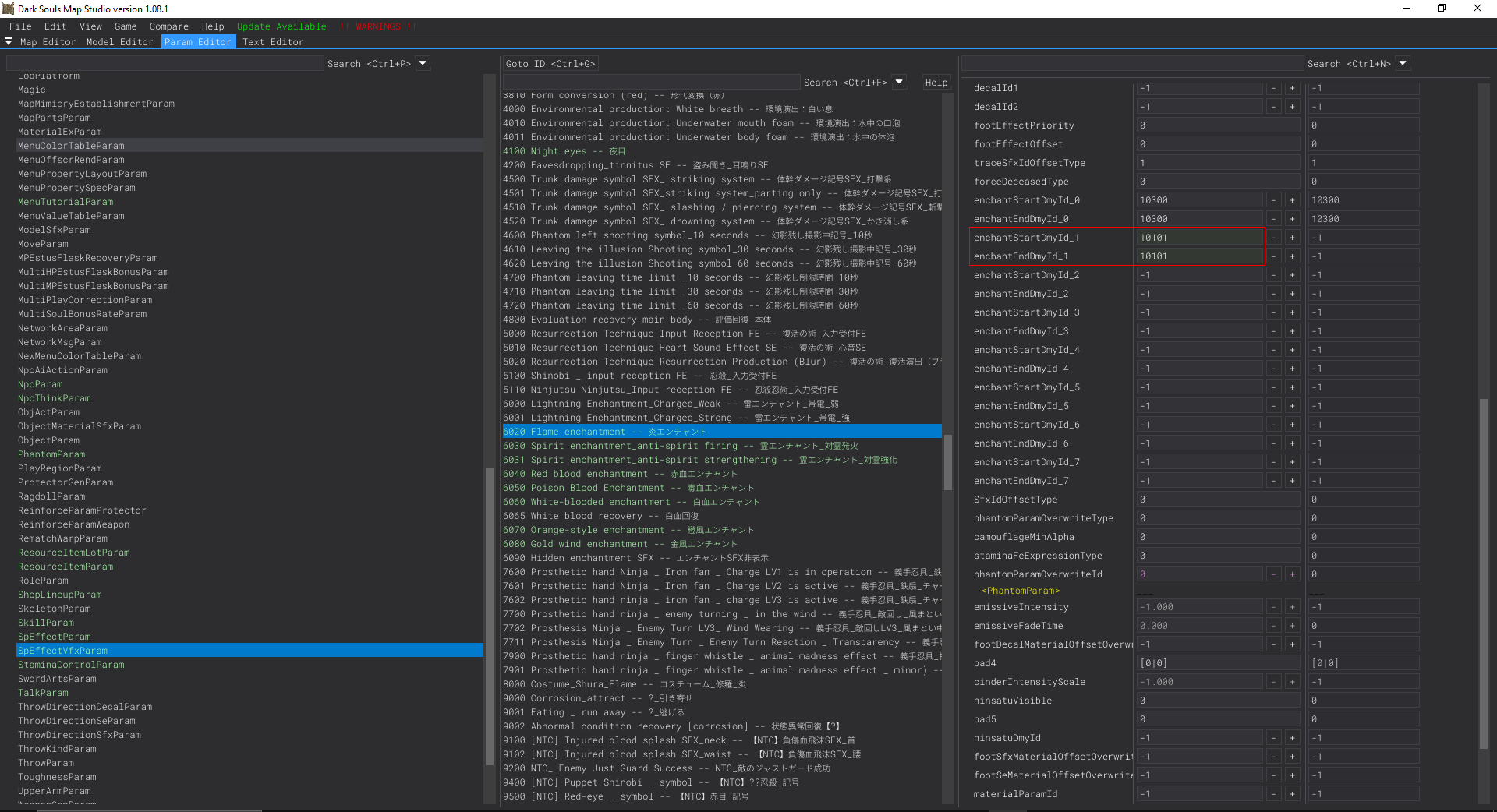Click the Help button beside row search
The width and height of the screenshot is (1497, 812).
pyautogui.click(x=936, y=83)
